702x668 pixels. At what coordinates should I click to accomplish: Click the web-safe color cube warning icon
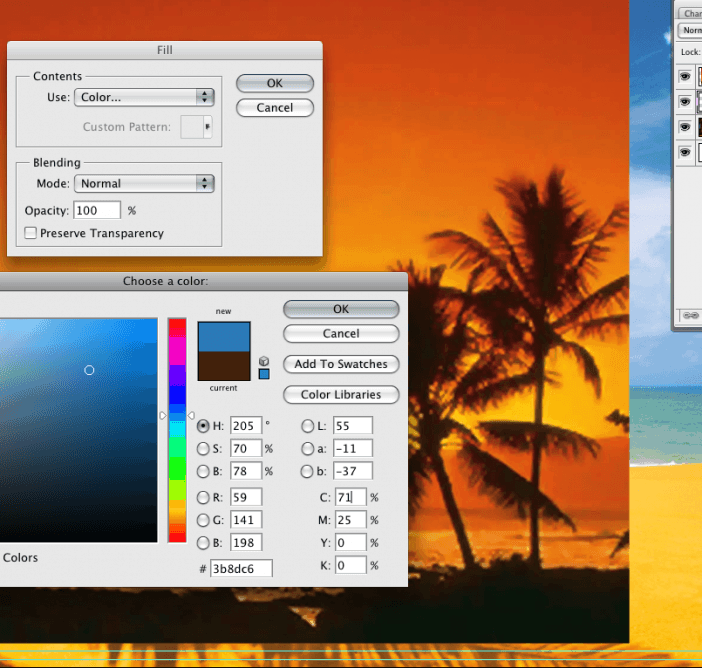(x=263, y=360)
